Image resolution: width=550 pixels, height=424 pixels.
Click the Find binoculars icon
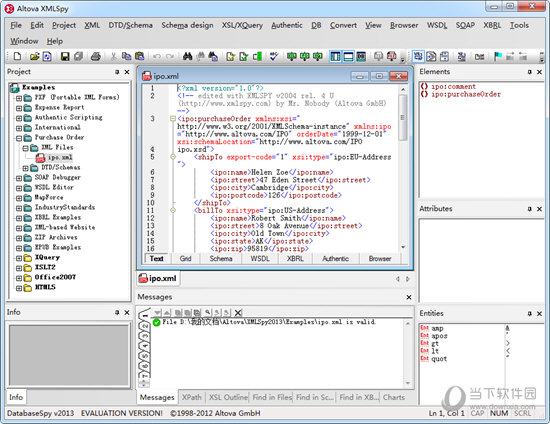(187, 56)
